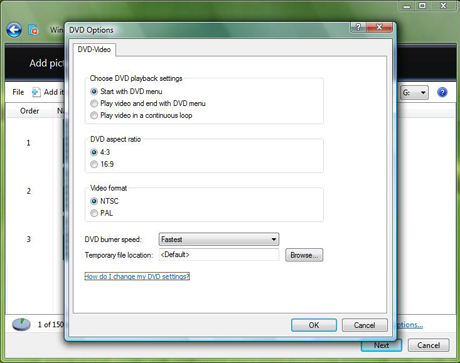This screenshot has height=363, width=460.
Task: Click the Add items icon in toolbar
Action: pos(36,92)
